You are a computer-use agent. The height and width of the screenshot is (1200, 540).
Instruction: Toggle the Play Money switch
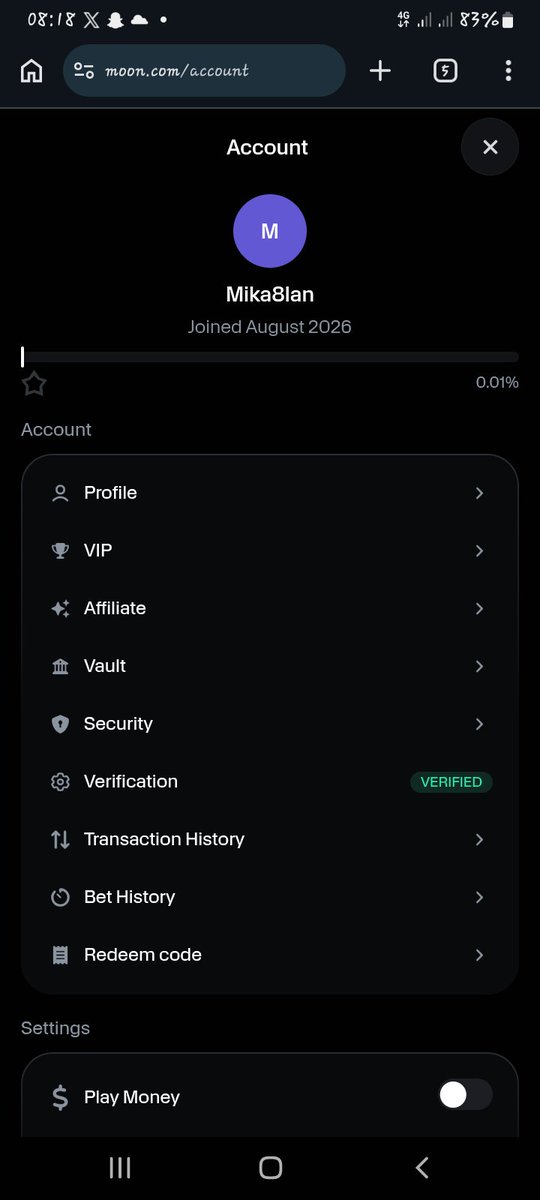(x=465, y=1095)
